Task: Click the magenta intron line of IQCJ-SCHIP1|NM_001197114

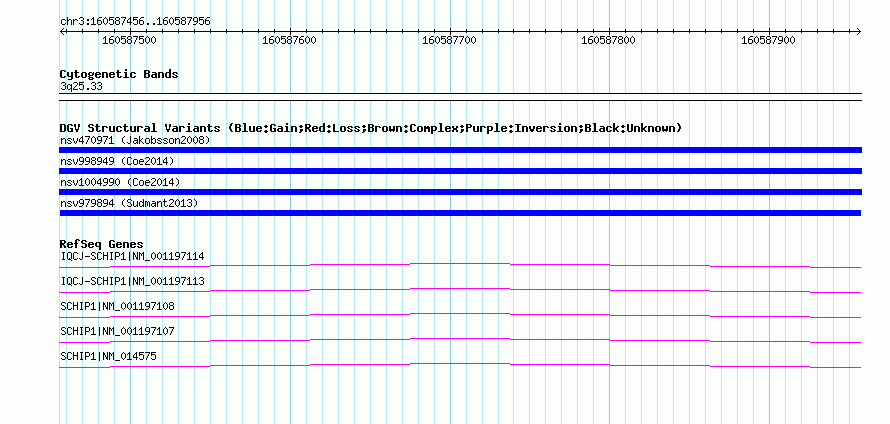Action: [x=460, y=266]
